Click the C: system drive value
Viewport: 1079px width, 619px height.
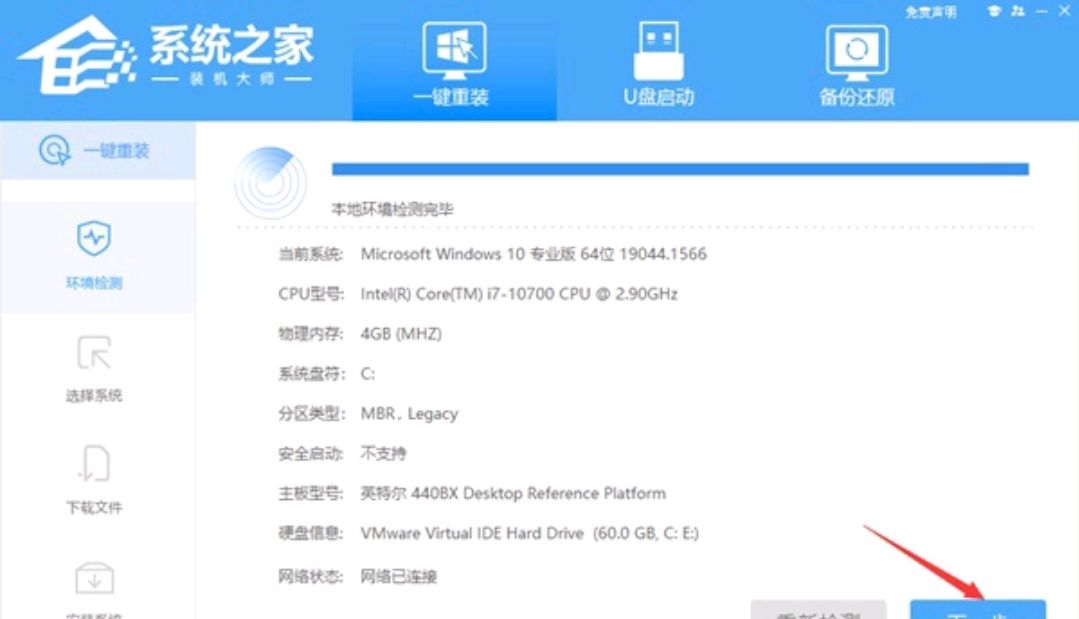coord(368,373)
